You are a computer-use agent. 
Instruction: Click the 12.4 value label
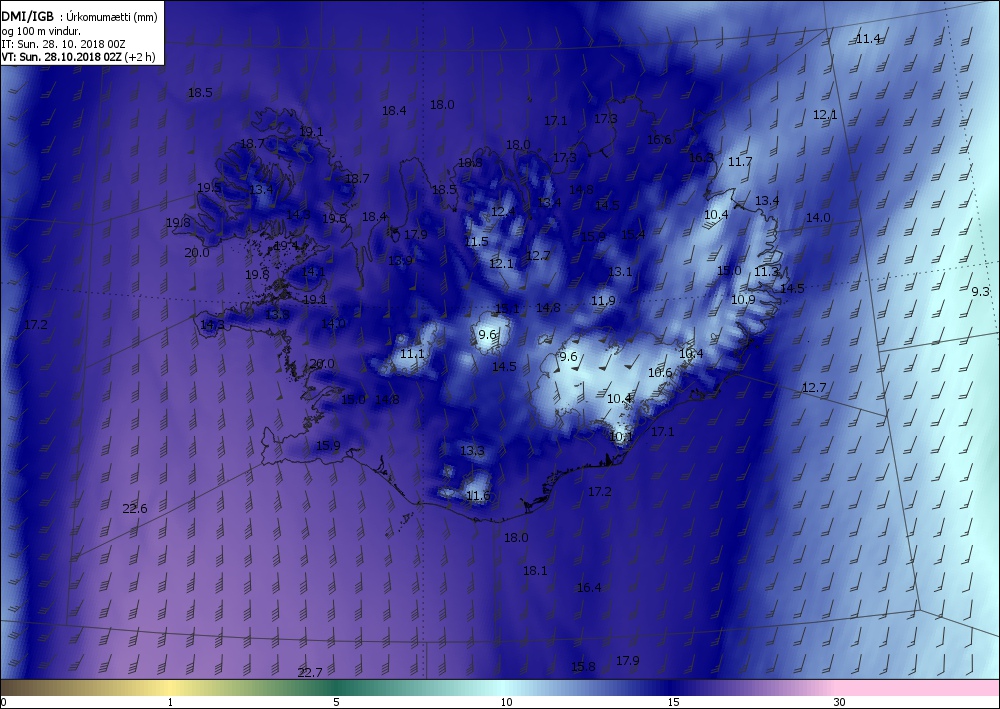point(503,212)
